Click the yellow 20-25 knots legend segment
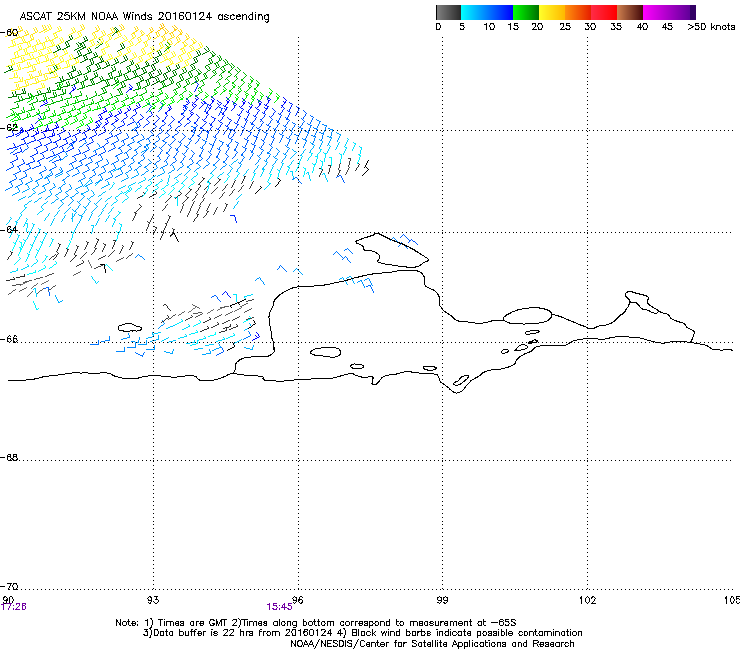Image resolution: width=740 pixels, height=650 pixels. 552,12
